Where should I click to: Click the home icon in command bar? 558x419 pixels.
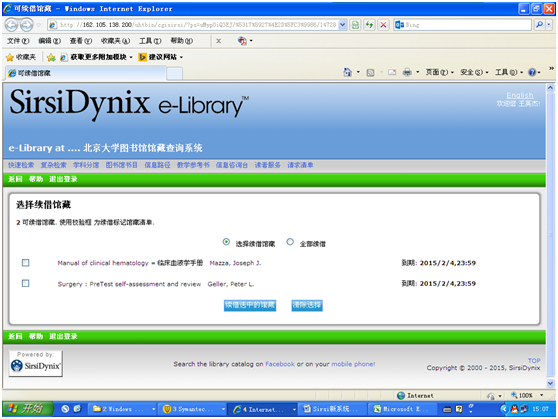347,72
